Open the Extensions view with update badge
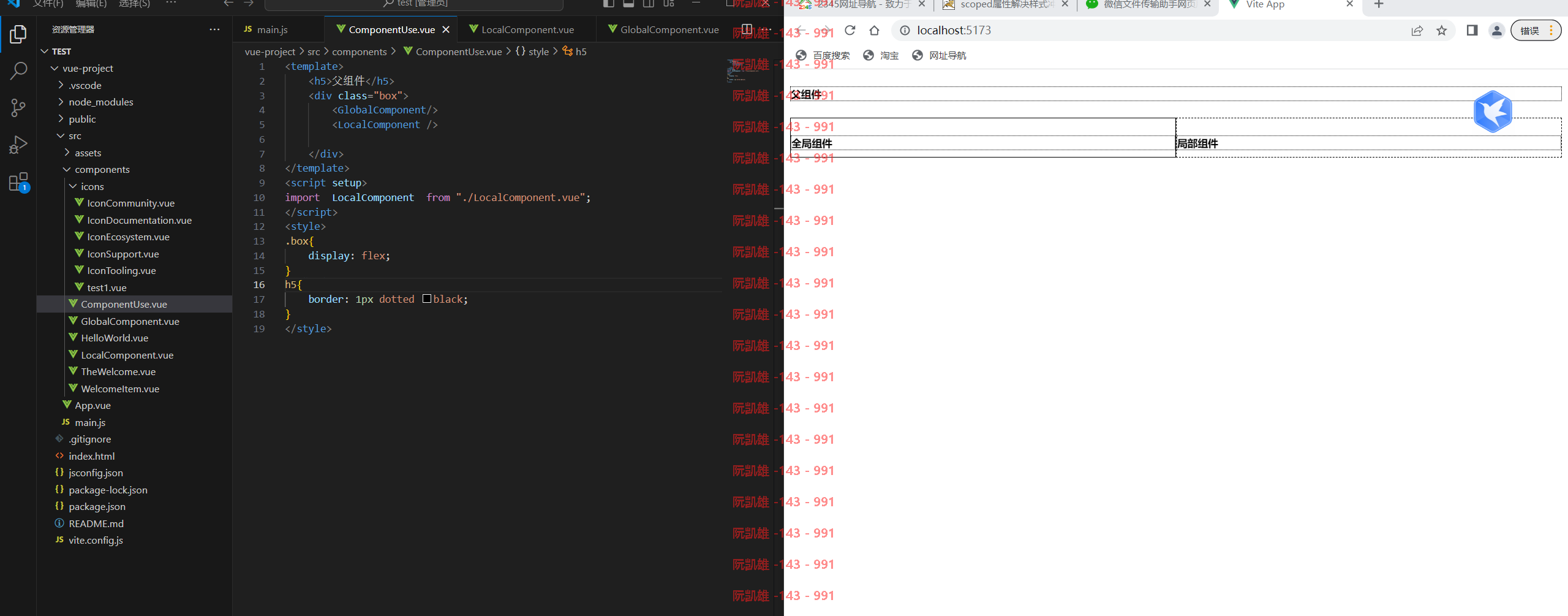Image resolution: width=1568 pixels, height=616 pixels. point(18,182)
